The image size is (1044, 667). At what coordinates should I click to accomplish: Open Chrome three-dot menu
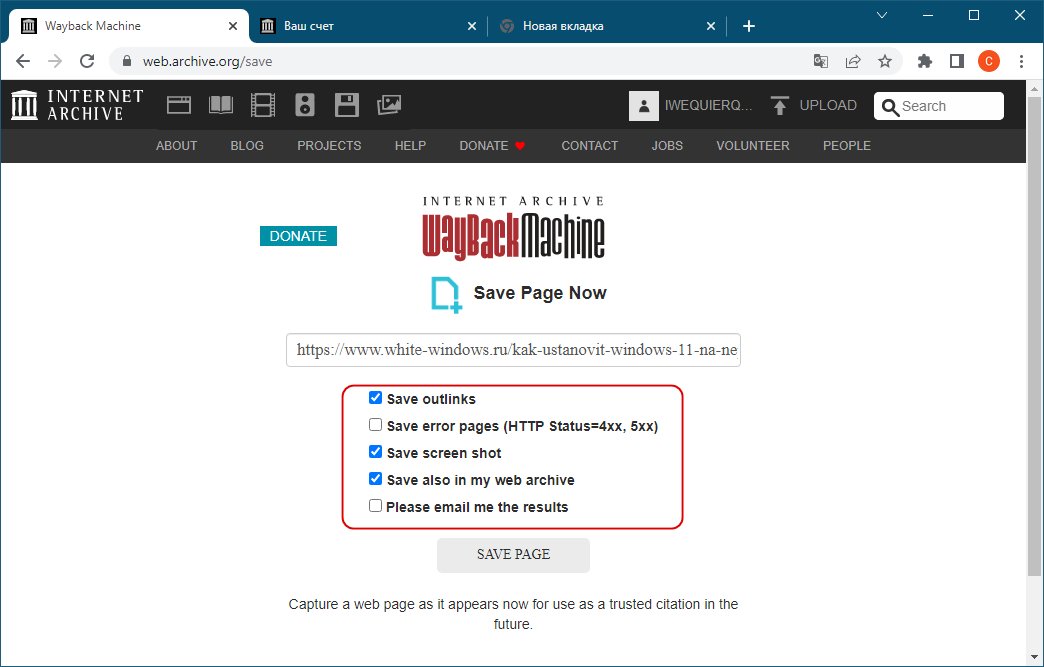click(1021, 61)
